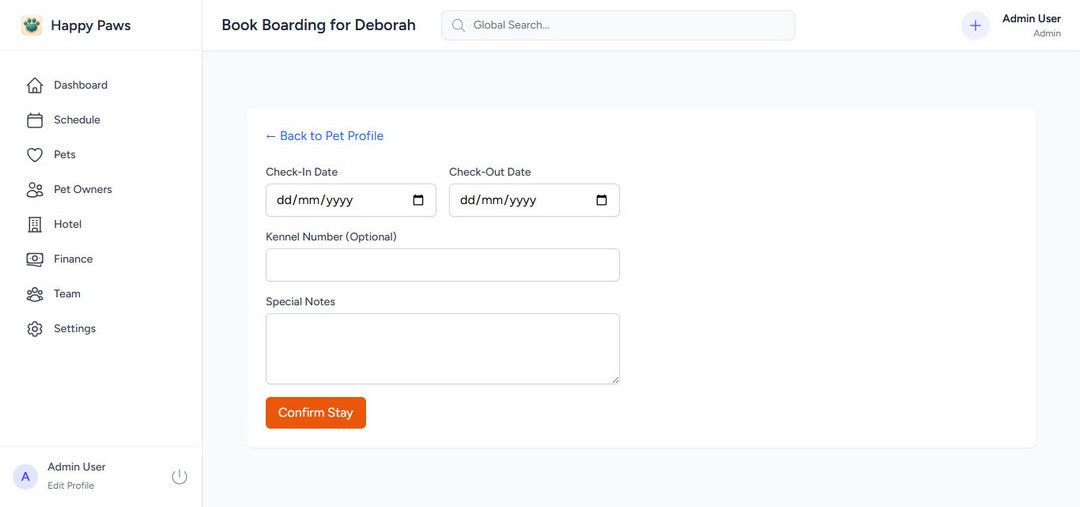Click the Settings gear icon

tap(35, 329)
